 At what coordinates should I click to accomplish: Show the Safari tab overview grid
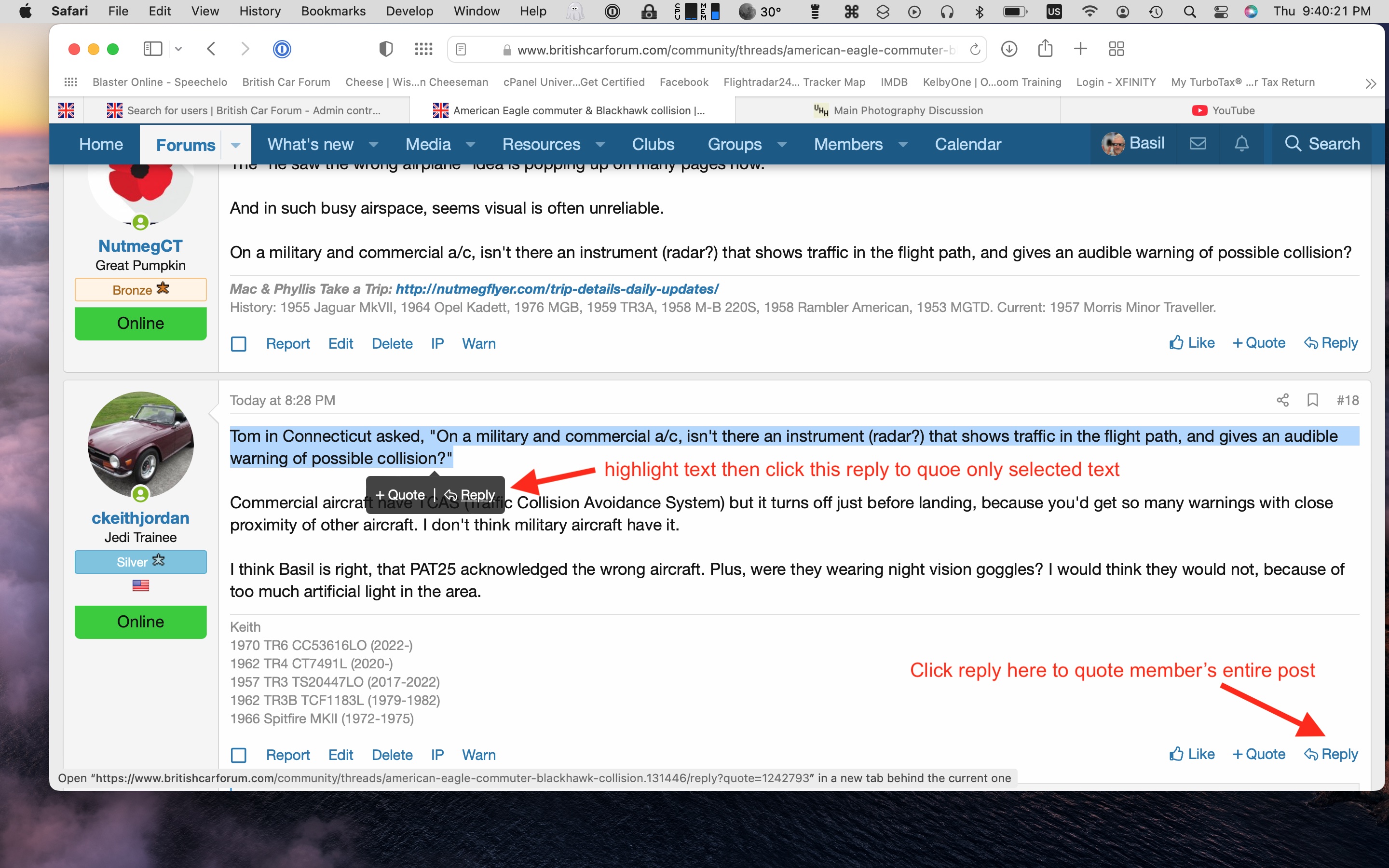point(1116,49)
